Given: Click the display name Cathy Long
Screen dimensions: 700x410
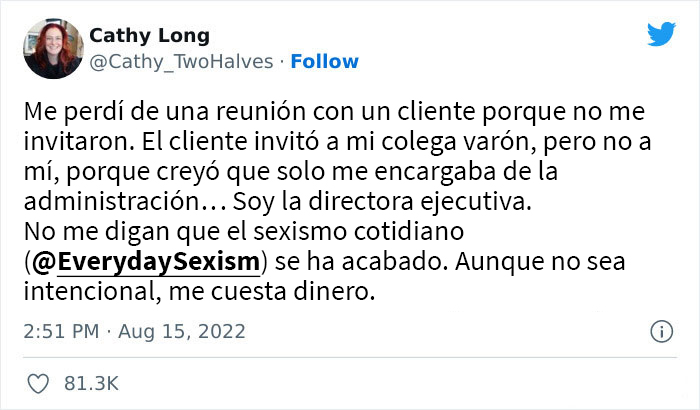Looking at the screenshot, I should click(149, 36).
